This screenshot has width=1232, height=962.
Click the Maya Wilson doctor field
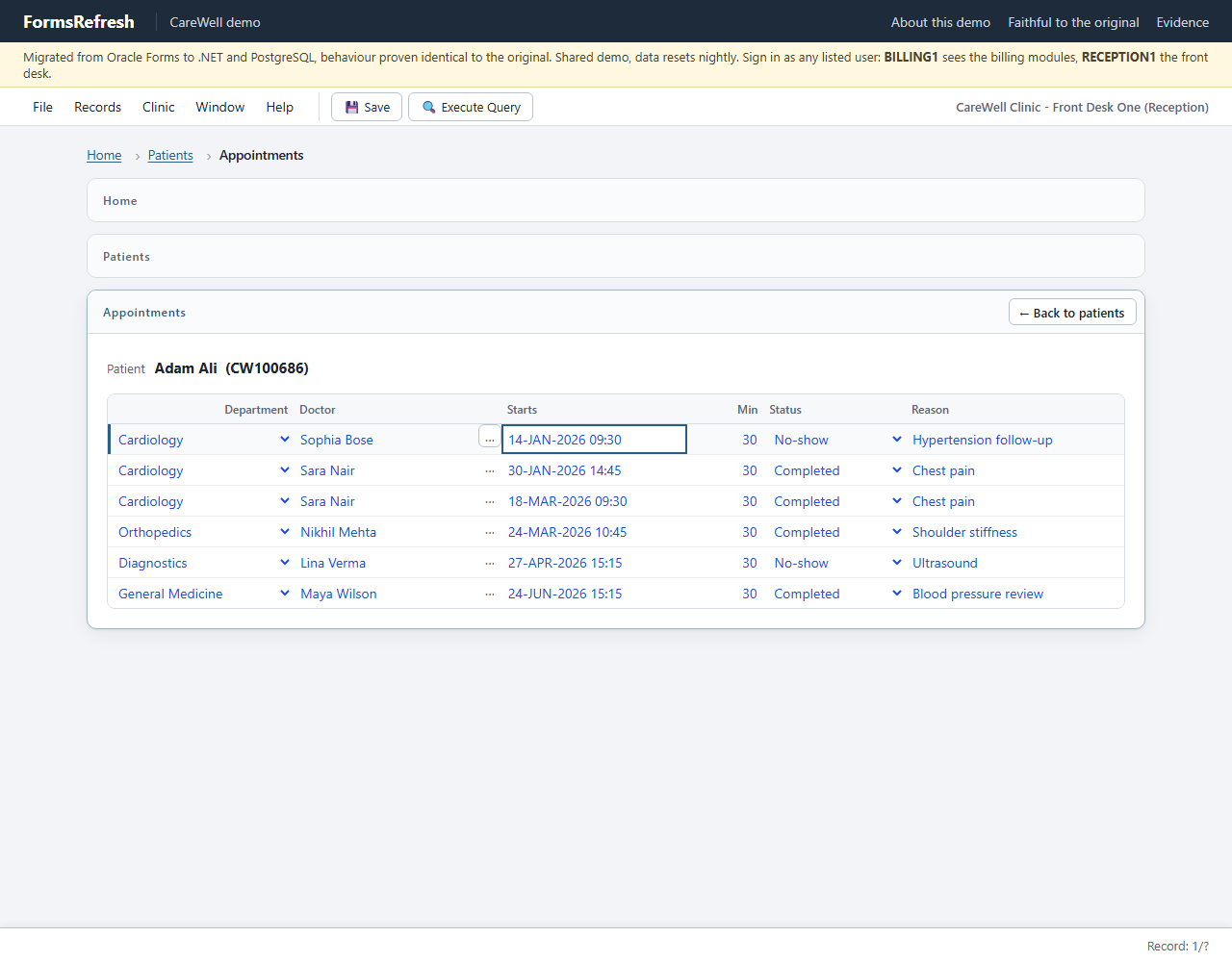coord(386,594)
